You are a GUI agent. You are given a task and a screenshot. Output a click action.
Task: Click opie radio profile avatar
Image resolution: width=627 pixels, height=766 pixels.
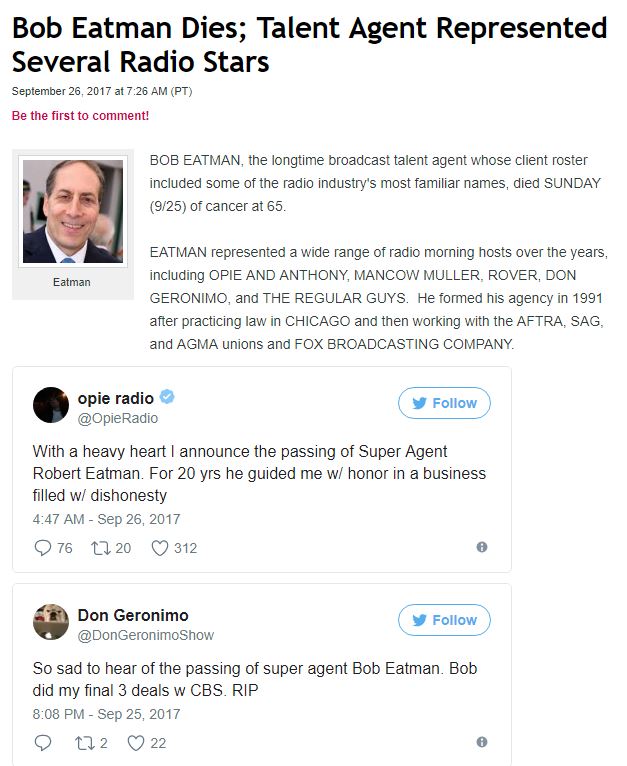click(x=51, y=405)
